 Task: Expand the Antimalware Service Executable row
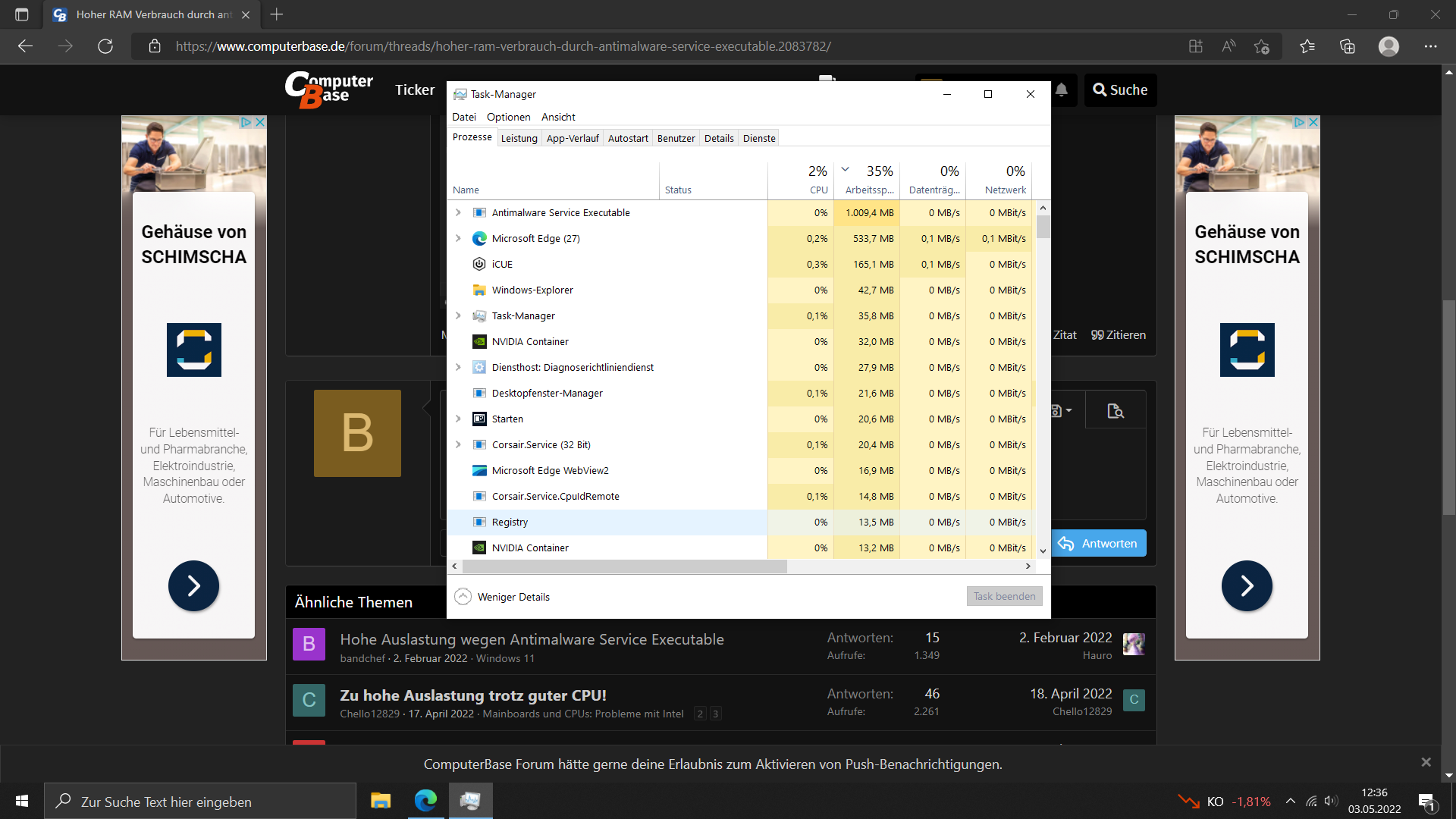click(x=458, y=212)
